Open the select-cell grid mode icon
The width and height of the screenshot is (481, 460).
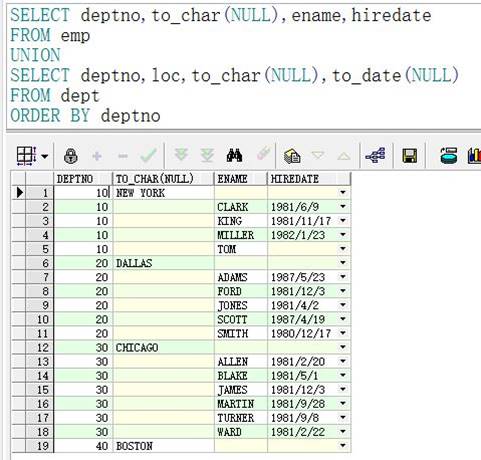point(26,156)
